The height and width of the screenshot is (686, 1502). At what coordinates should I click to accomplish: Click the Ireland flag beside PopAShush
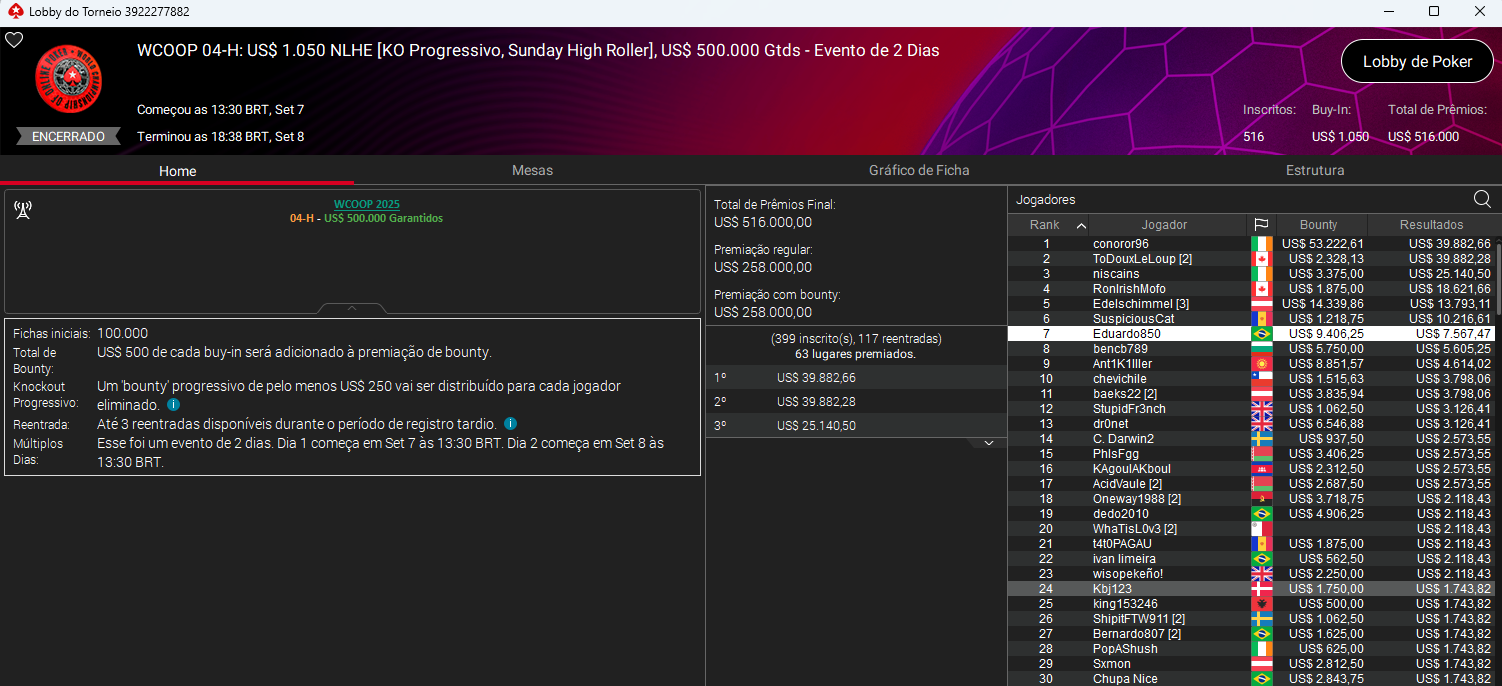[1261, 649]
